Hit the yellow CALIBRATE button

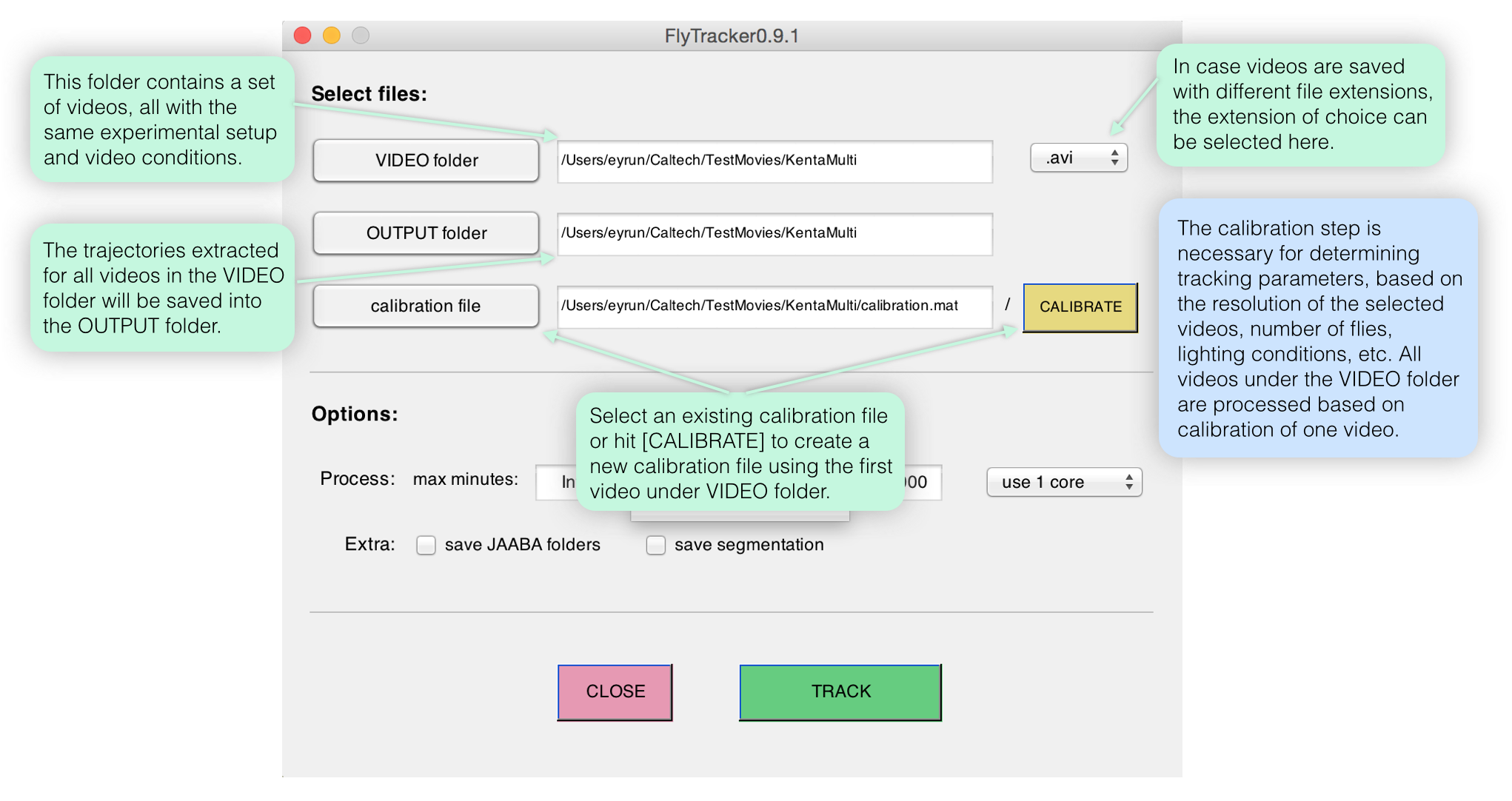(1080, 306)
